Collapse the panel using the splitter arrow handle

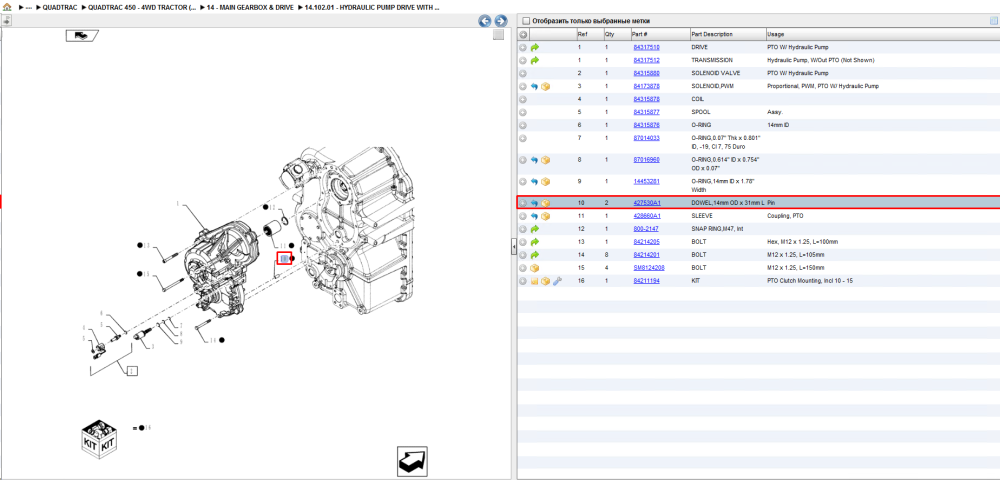[x=513, y=248]
